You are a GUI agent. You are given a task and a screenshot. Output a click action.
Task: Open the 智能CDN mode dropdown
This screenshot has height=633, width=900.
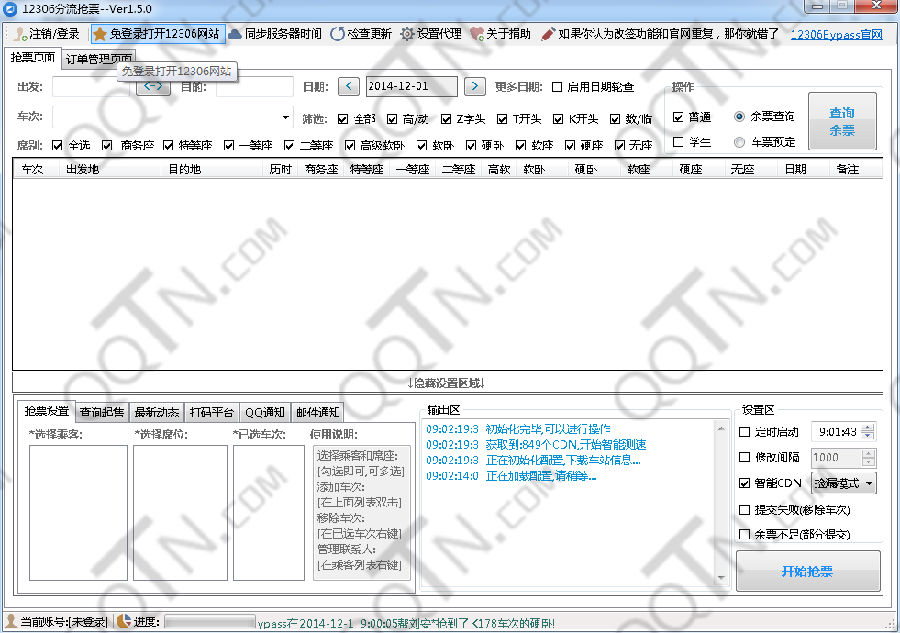coord(868,483)
